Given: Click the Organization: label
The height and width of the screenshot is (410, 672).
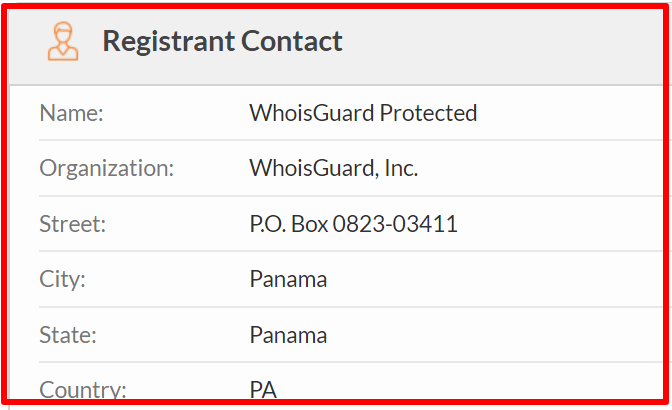Looking at the screenshot, I should (x=107, y=169).
